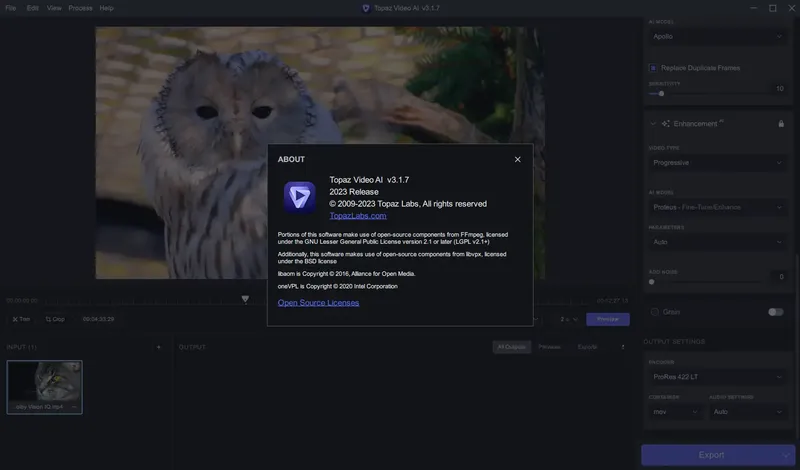Open the TopazLabs.com link
This screenshot has height=470, width=800.
(x=358, y=215)
